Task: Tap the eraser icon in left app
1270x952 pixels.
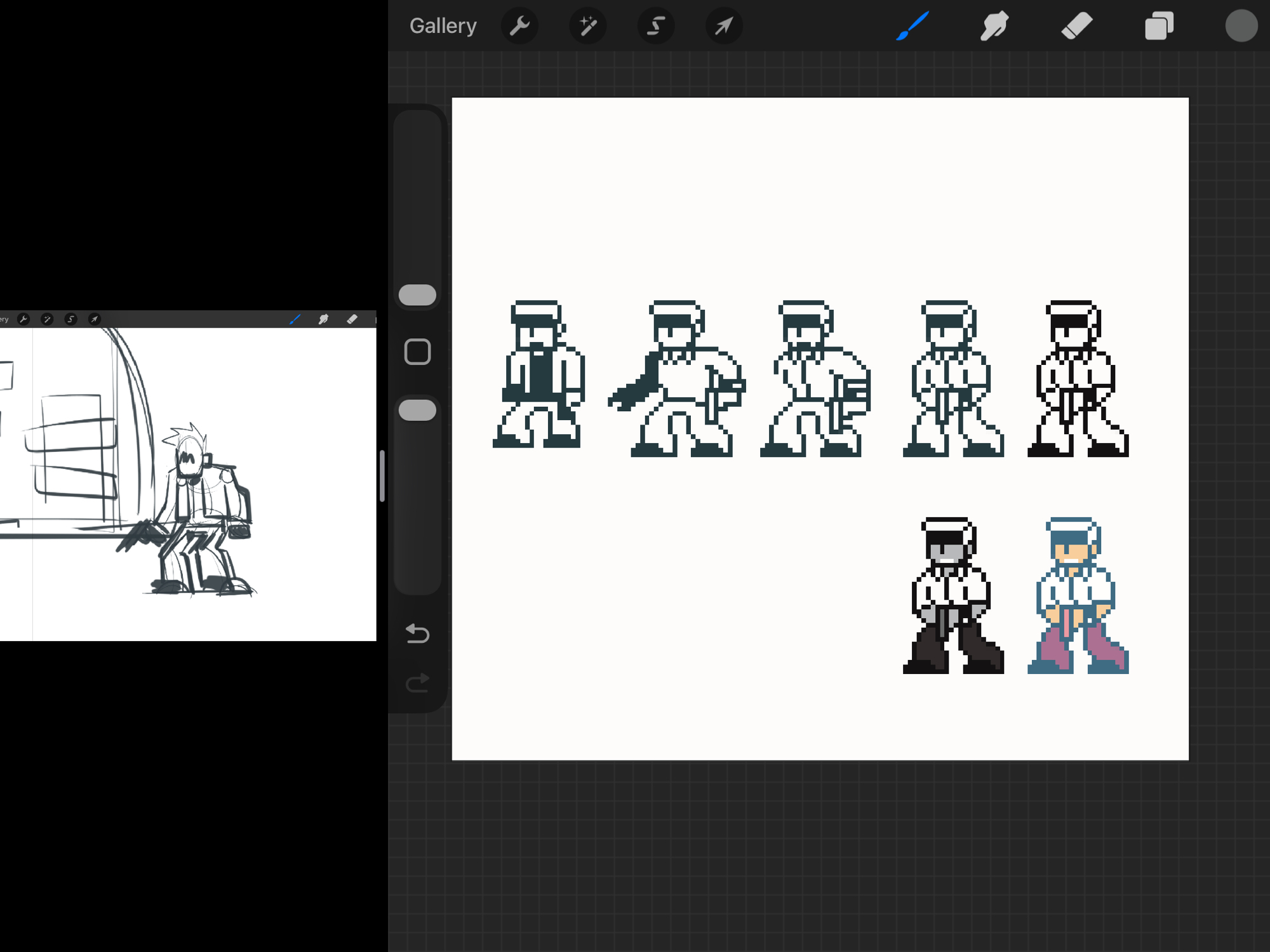Action: [352, 319]
